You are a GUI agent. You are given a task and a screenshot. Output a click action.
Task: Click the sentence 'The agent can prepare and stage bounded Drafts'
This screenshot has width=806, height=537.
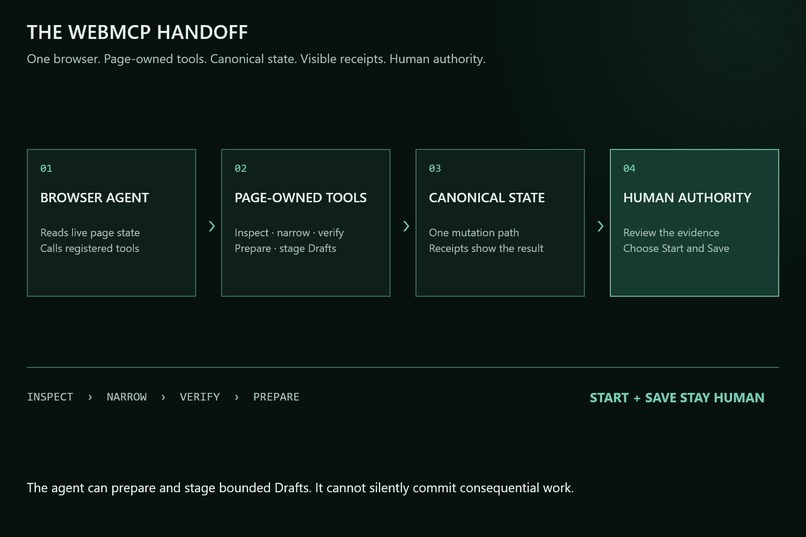(x=169, y=488)
